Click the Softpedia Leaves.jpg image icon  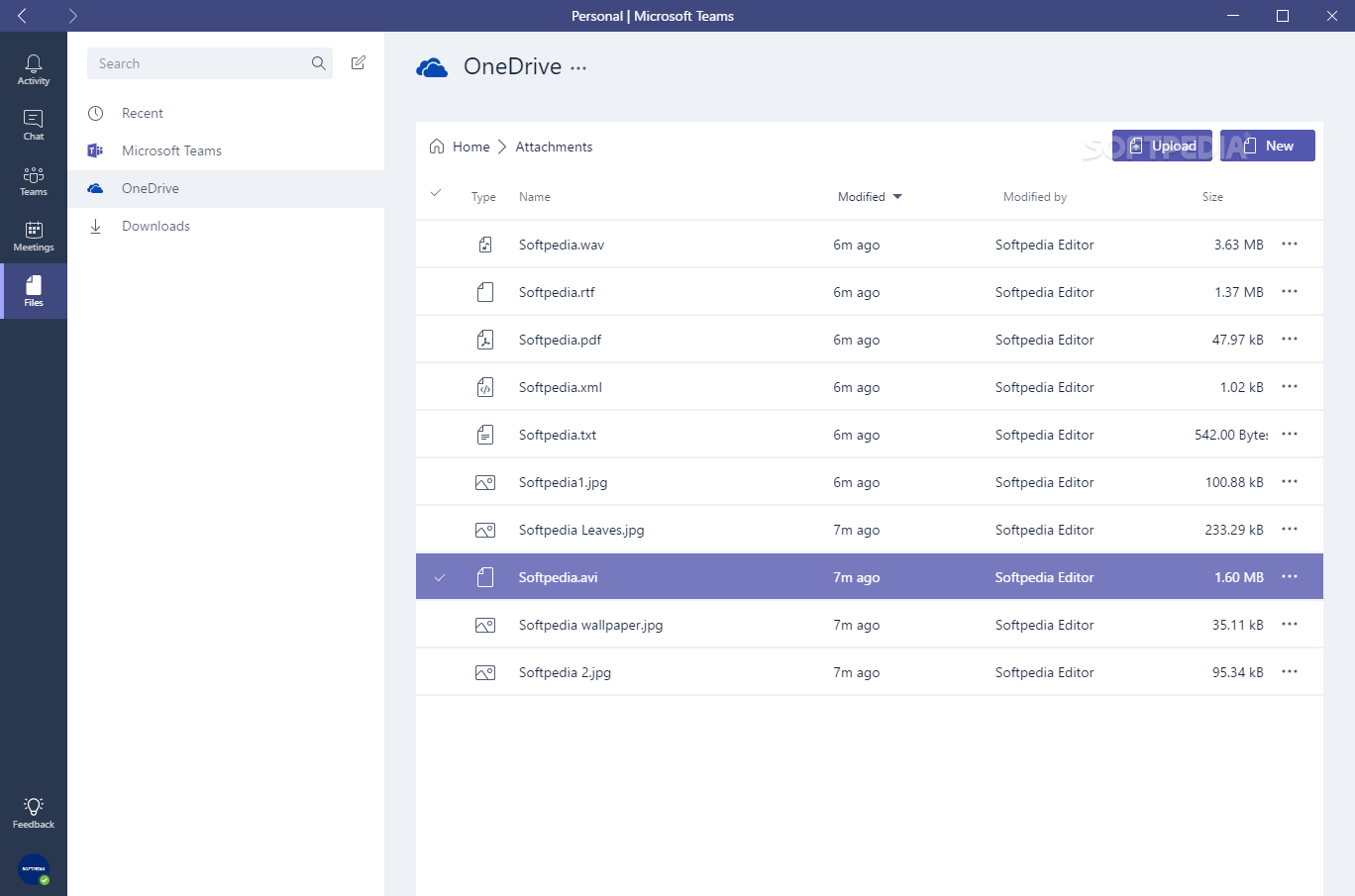(x=485, y=530)
